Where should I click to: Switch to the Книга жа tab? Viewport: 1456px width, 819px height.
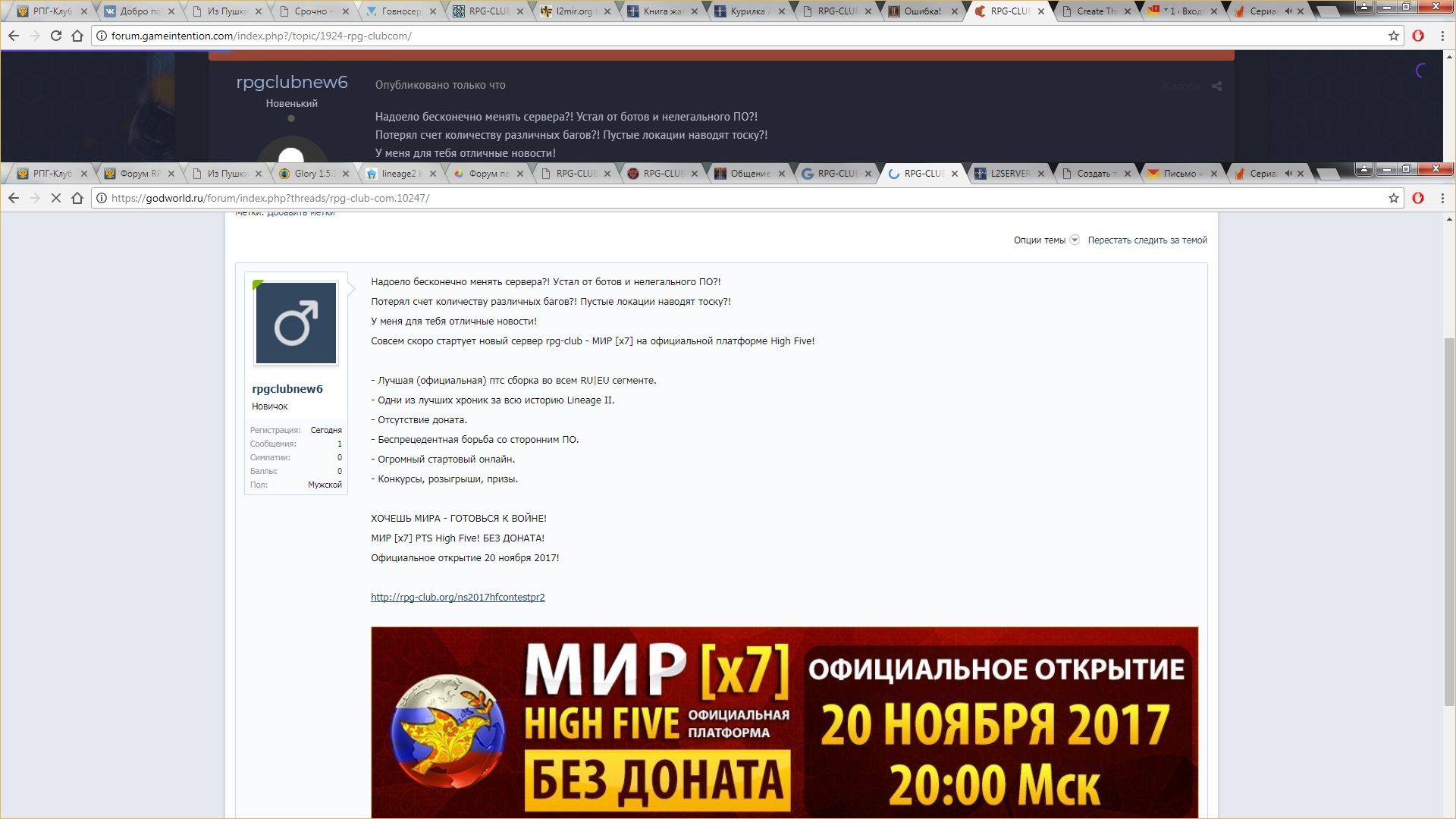pos(664,11)
